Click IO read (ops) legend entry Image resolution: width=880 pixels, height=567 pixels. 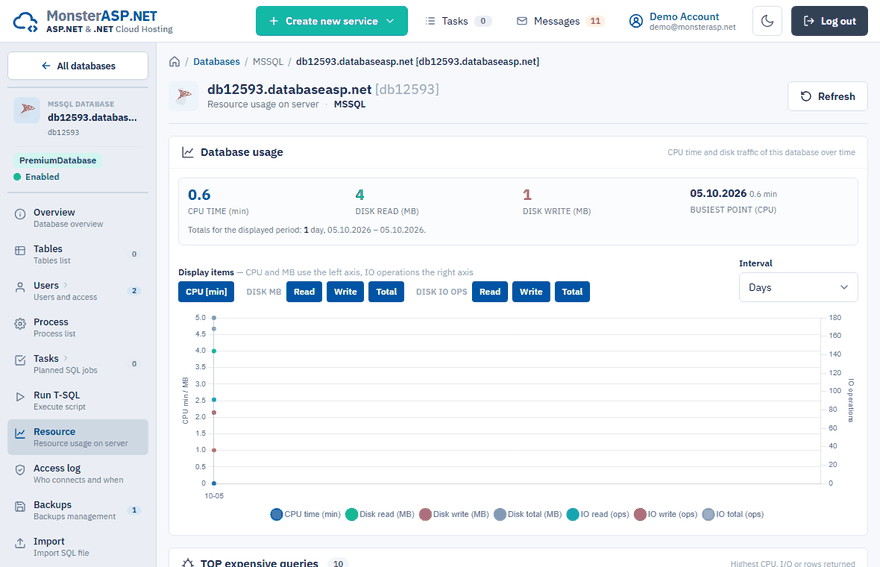pos(598,514)
